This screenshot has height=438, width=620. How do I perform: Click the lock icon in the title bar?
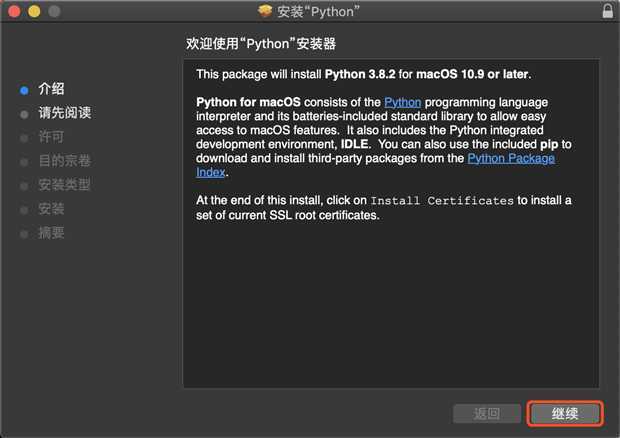coord(608,11)
